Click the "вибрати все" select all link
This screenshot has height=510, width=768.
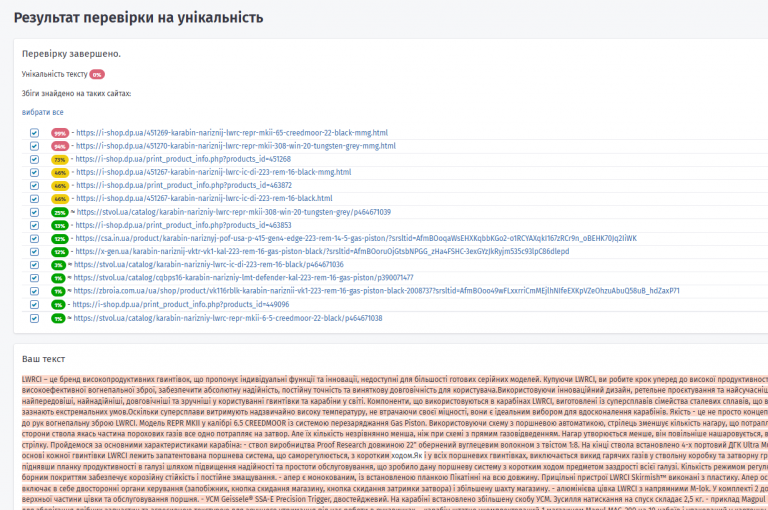pos(43,112)
